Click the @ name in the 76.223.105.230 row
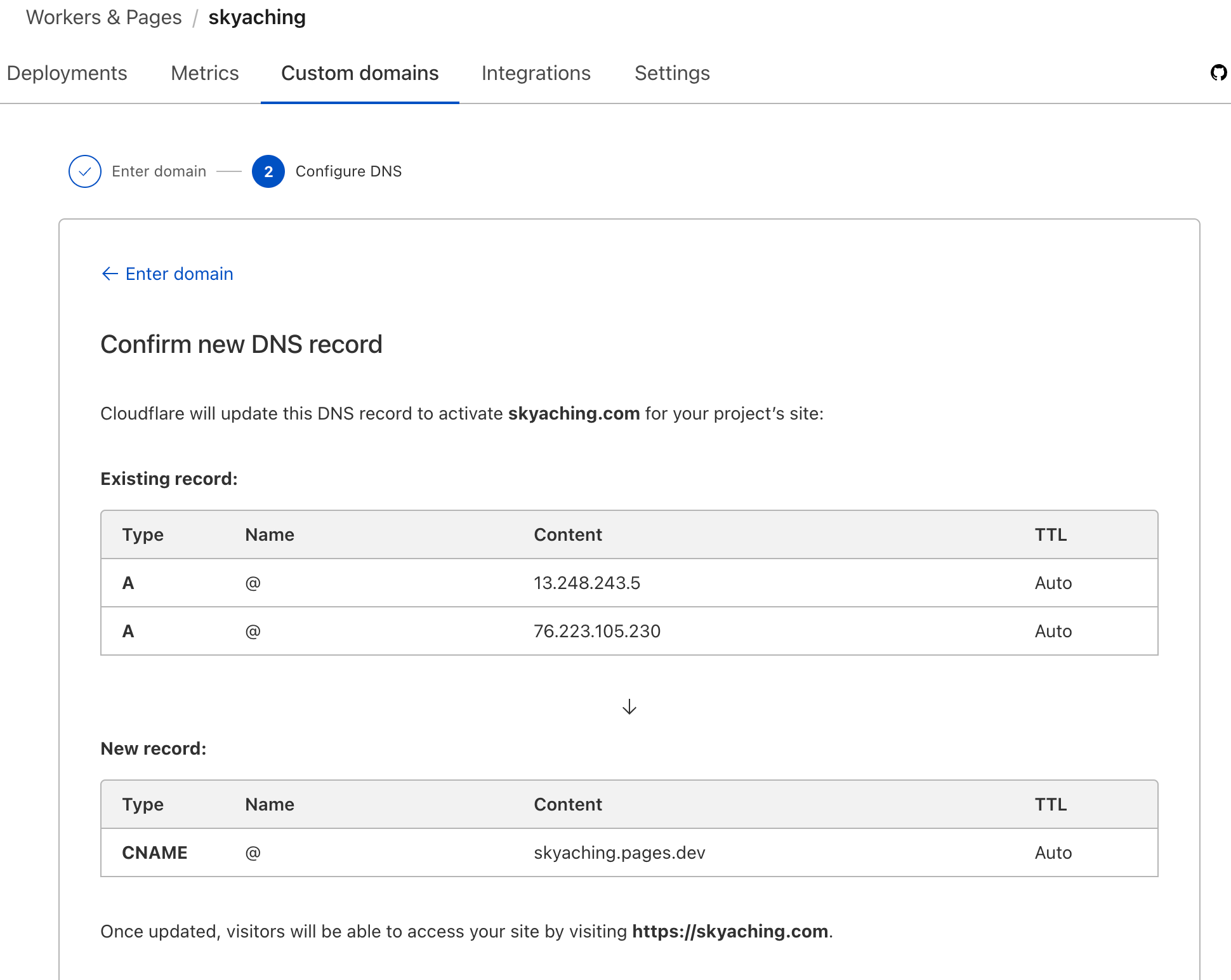 coord(253,631)
